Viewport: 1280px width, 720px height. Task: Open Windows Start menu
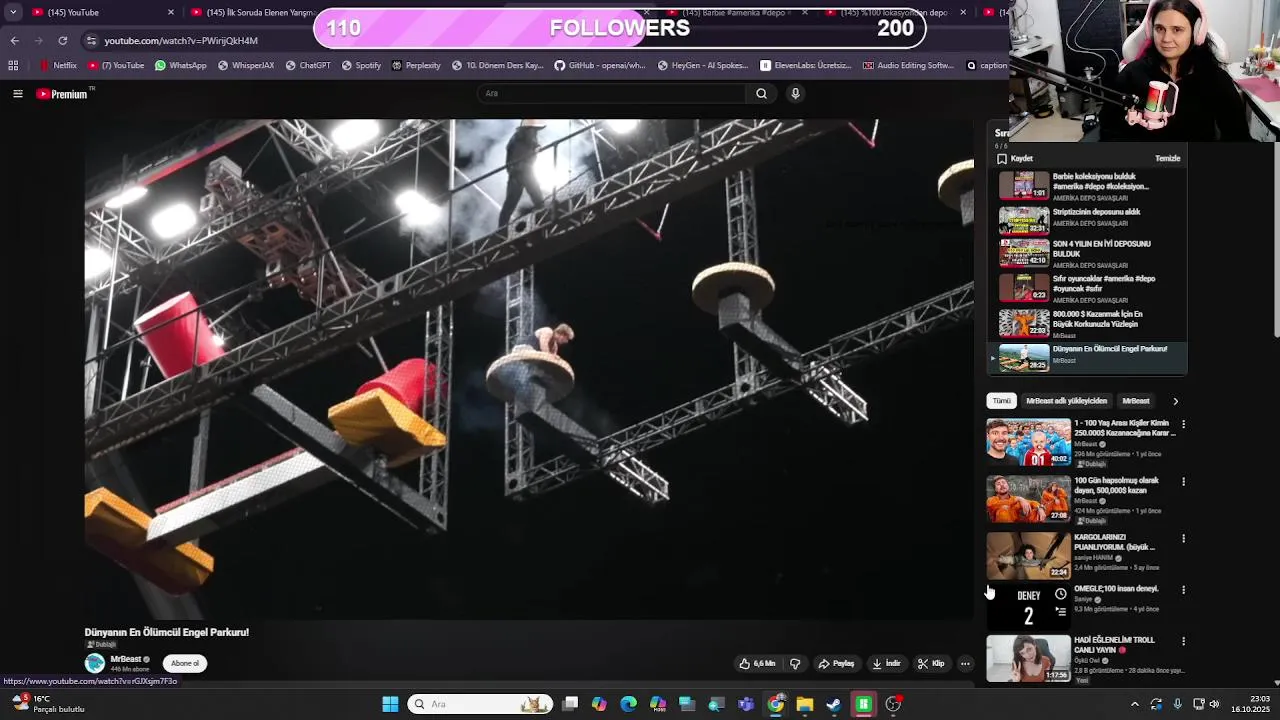pos(390,704)
